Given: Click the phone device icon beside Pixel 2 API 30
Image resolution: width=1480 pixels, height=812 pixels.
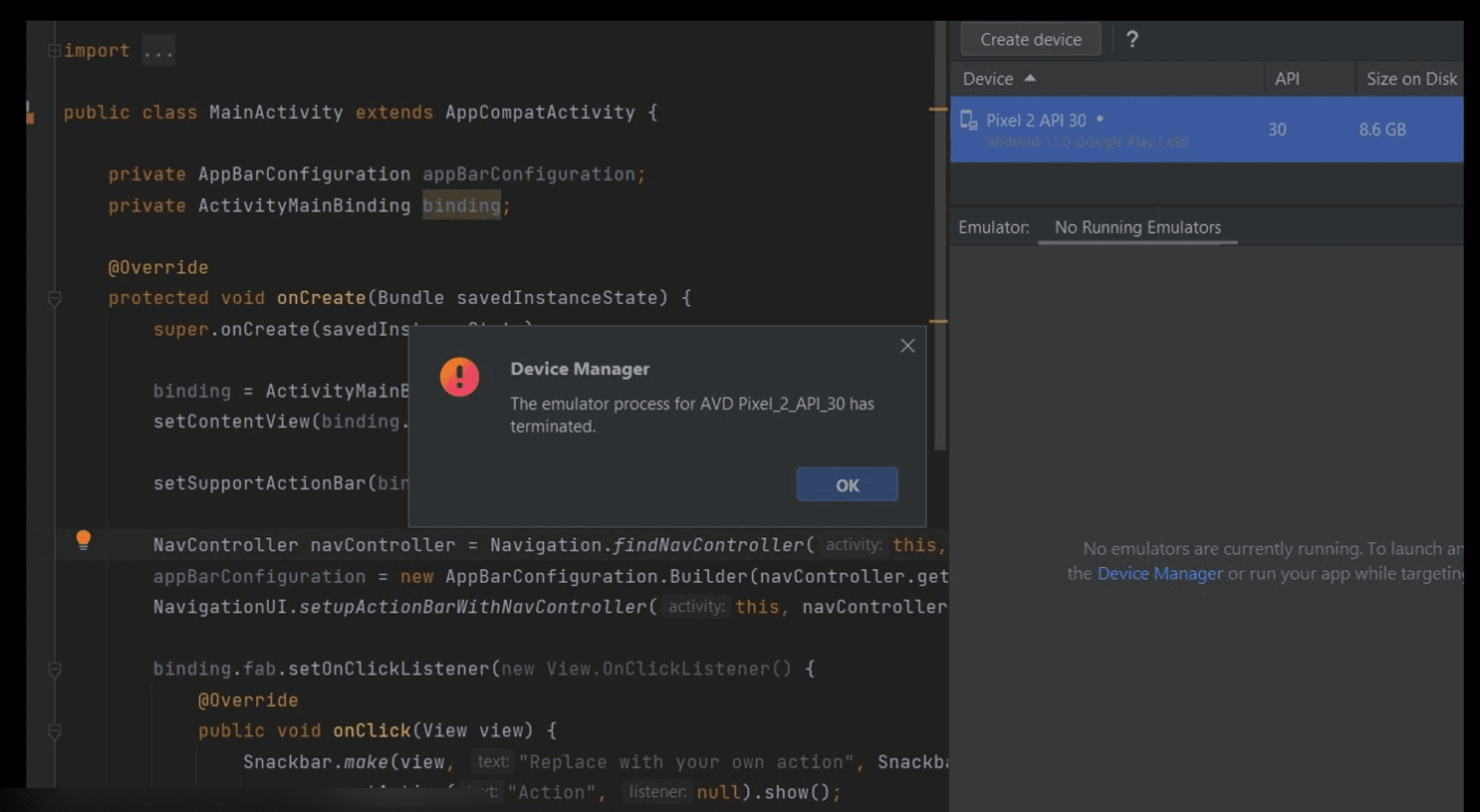Looking at the screenshot, I should [968, 120].
